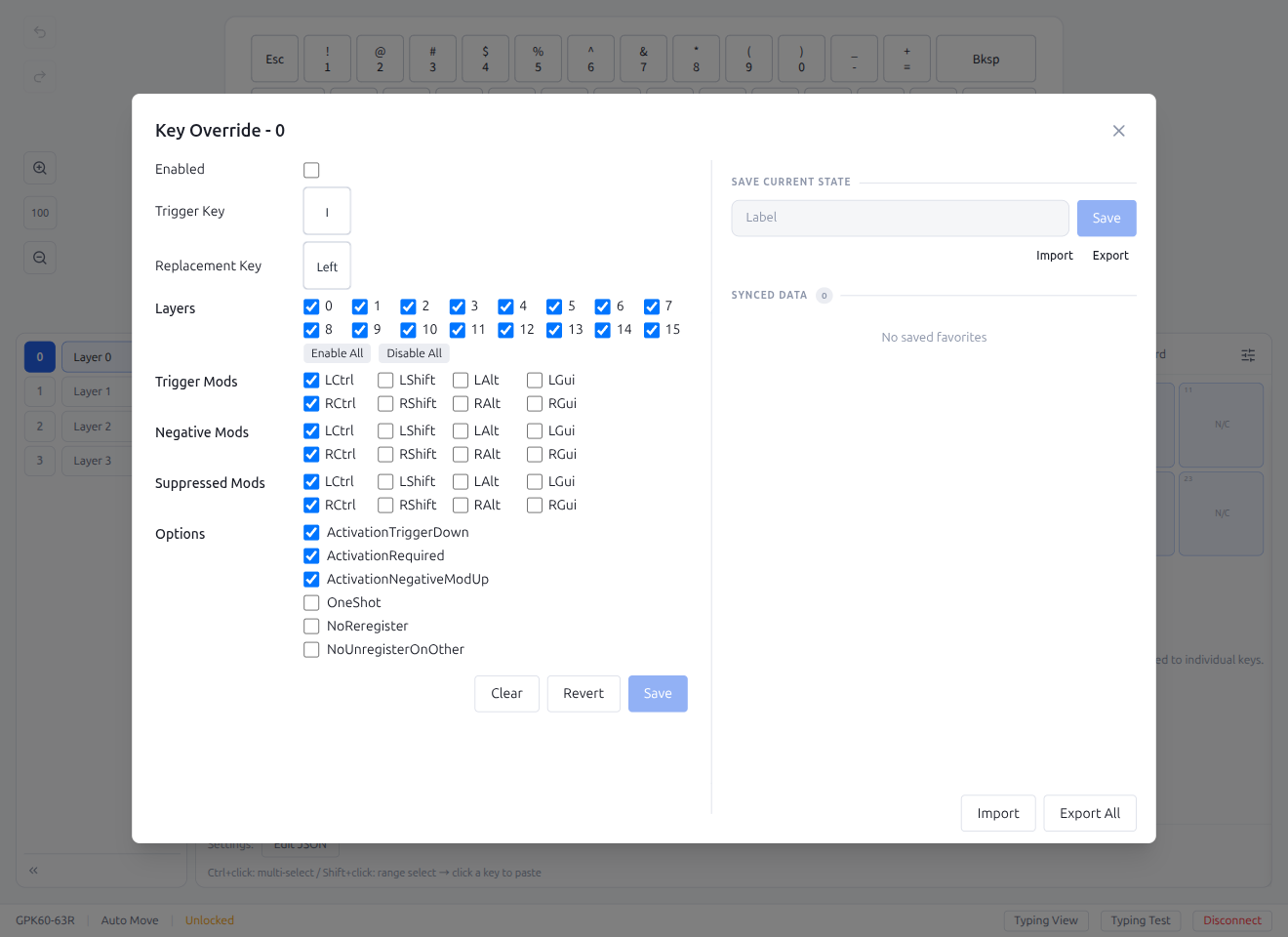Click the Trigger Key showing I
This screenshot has width=1288, height=937.
326,210
